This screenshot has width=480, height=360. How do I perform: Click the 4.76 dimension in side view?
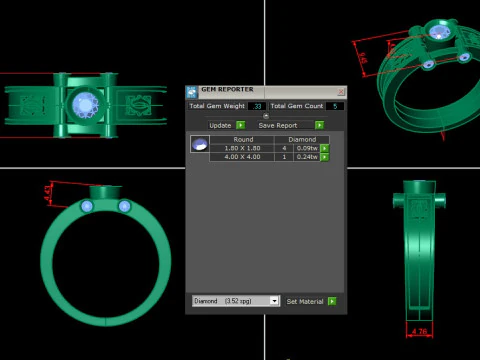419,331
